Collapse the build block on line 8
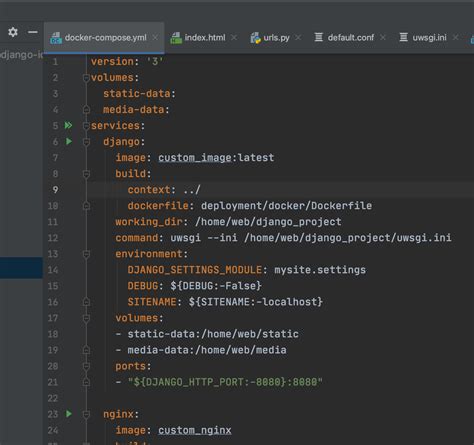Screen dimensions: 474x445 click(x=86, y=174)
